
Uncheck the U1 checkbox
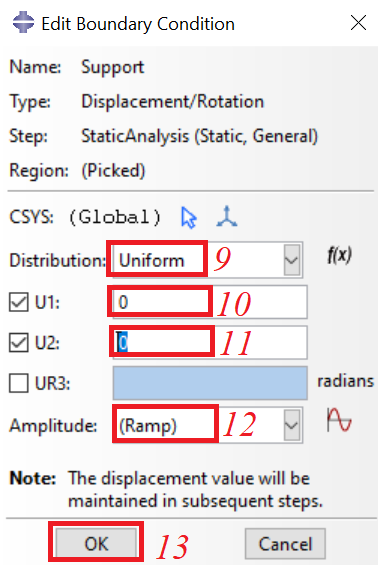[19, 302]
